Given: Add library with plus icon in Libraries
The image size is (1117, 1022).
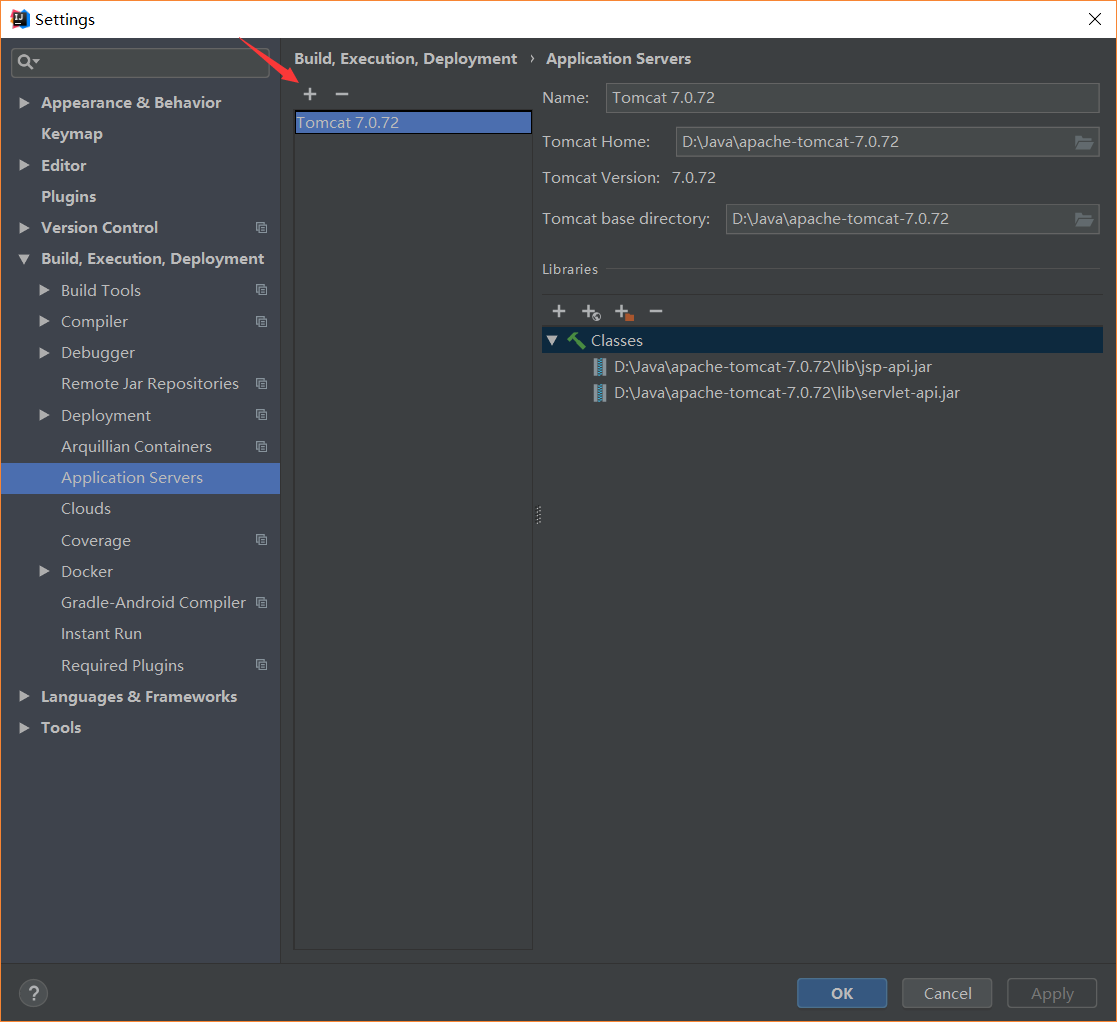Looking at the screenshot, I should click(x=559, y=311).
